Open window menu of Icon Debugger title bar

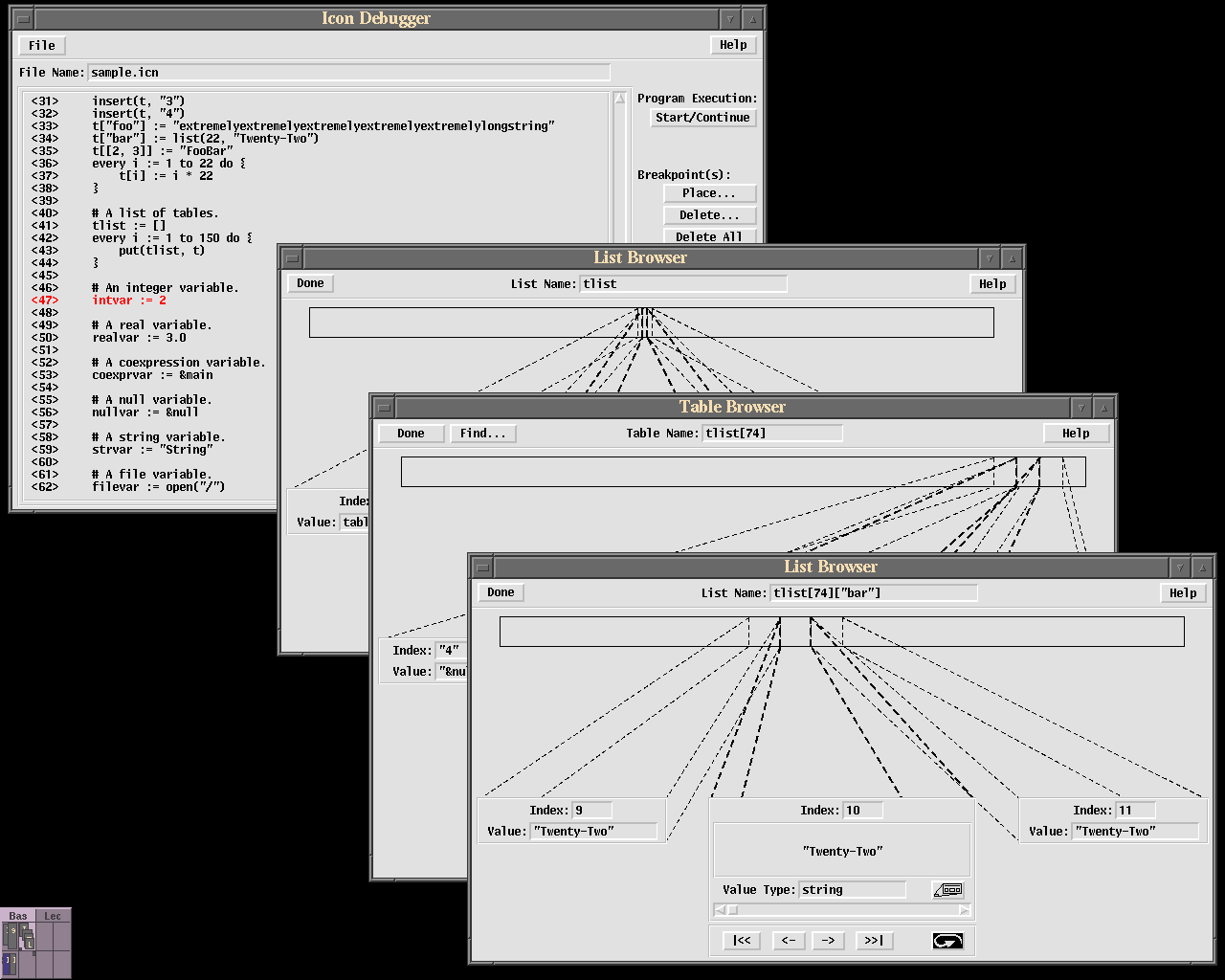click(23, 19)
